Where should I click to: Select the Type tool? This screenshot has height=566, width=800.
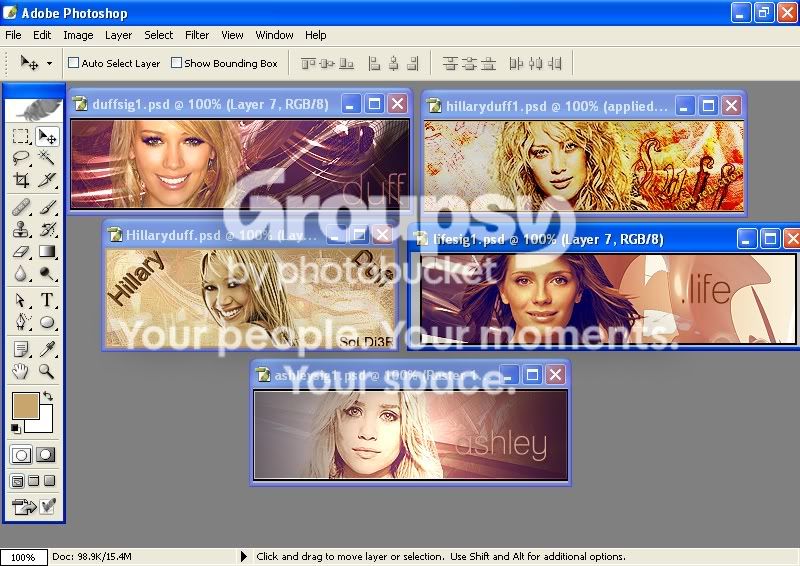pos(47,300)
